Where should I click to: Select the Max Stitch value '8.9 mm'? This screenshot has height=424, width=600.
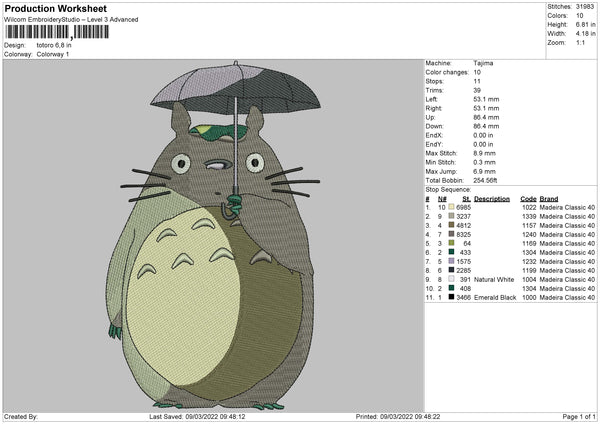[484, 153]
